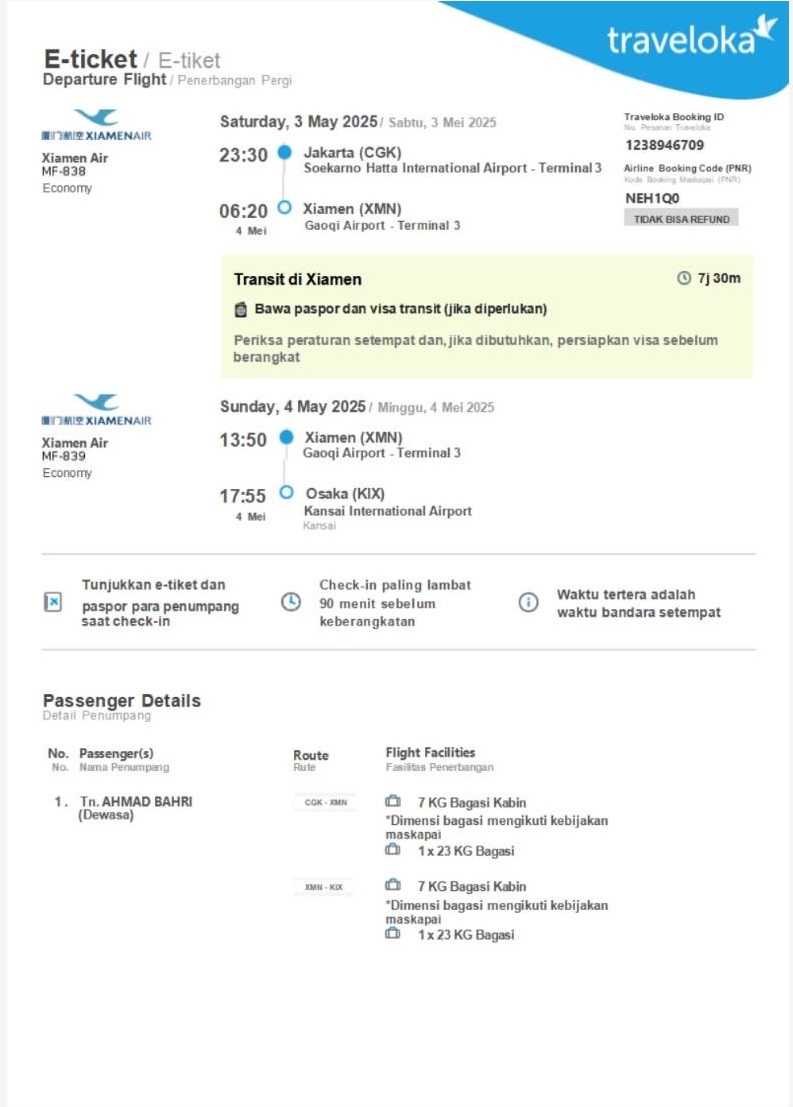This screenshot has width=793, height=1107.
Task: Click the Kansai International Airport text
Action: pos(388,511)
